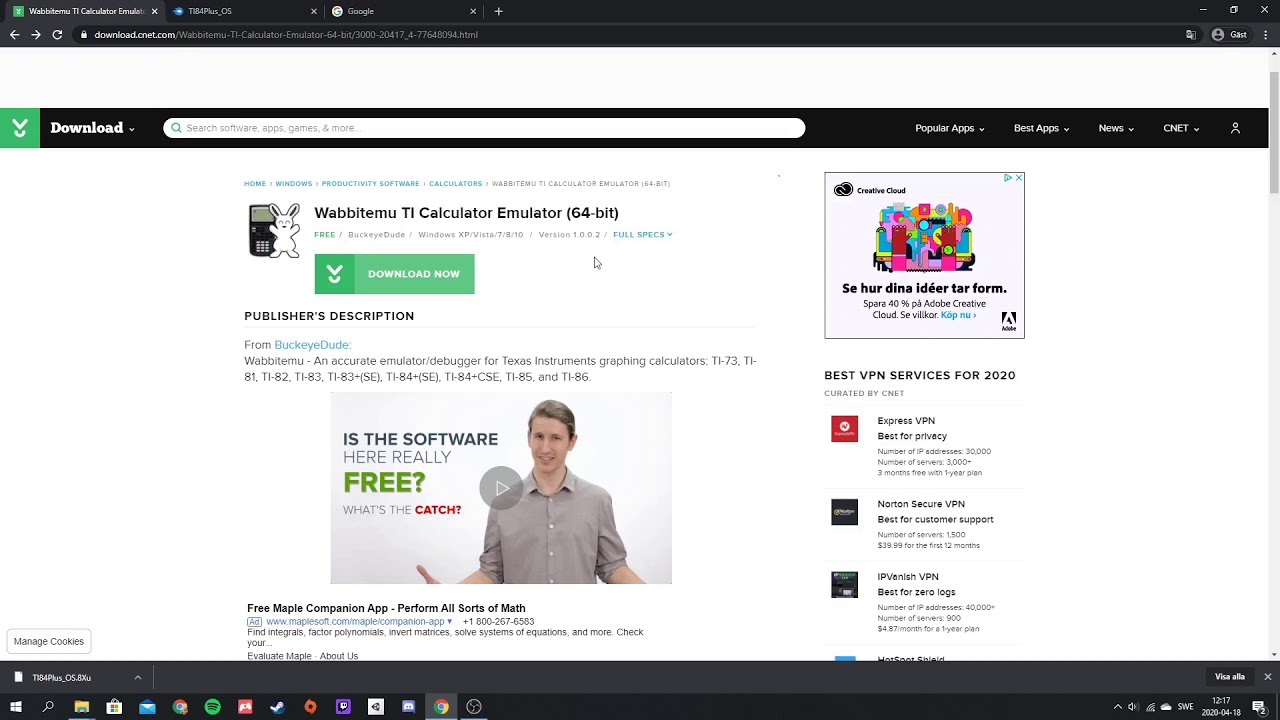Expand the Full Specs section
Viewport: 1280px width, 720px height.
[643, 235]
